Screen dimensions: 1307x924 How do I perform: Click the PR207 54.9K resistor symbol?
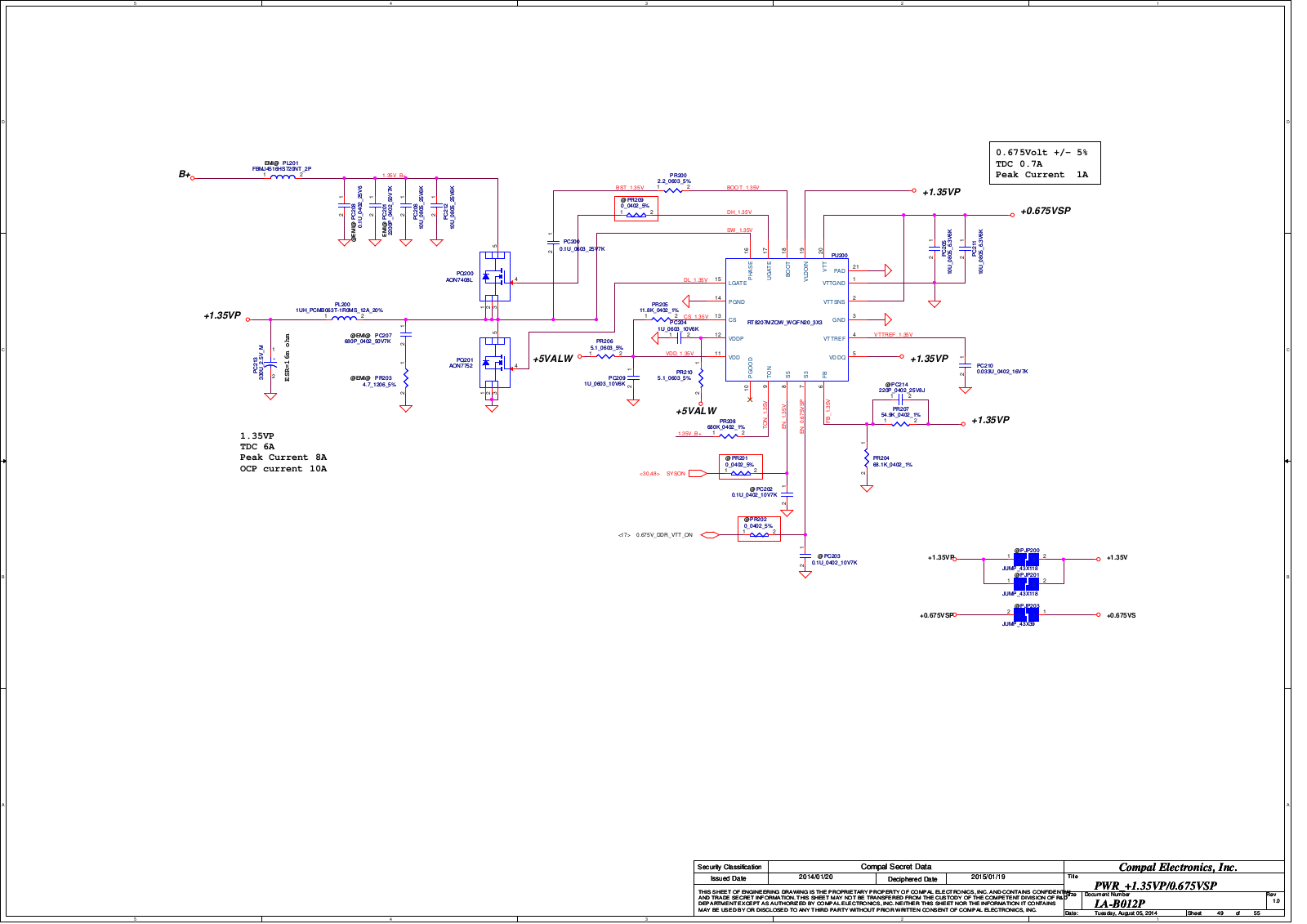900,424
